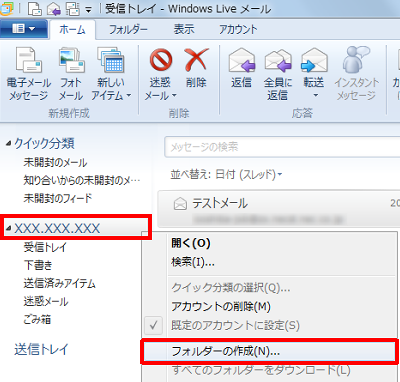Collapse the Quick Views (クイック分類) section
The height and width of the screenshot is (382, 400).
[8, 144]
